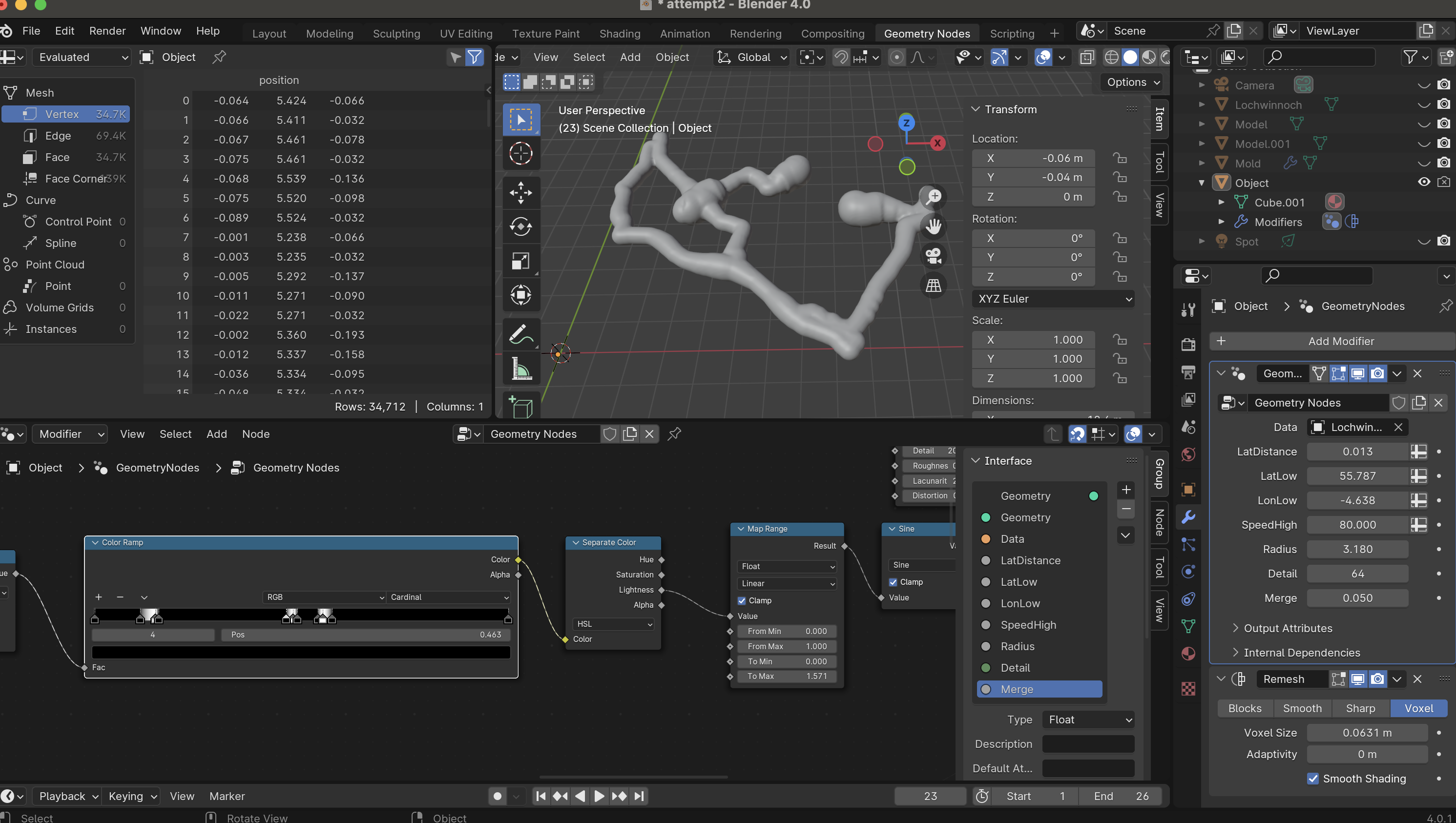Viewport: 1456px width, 823px height.
Task: Switch perspective/orthographic grid icon in viewport
Action: [933, 285]
